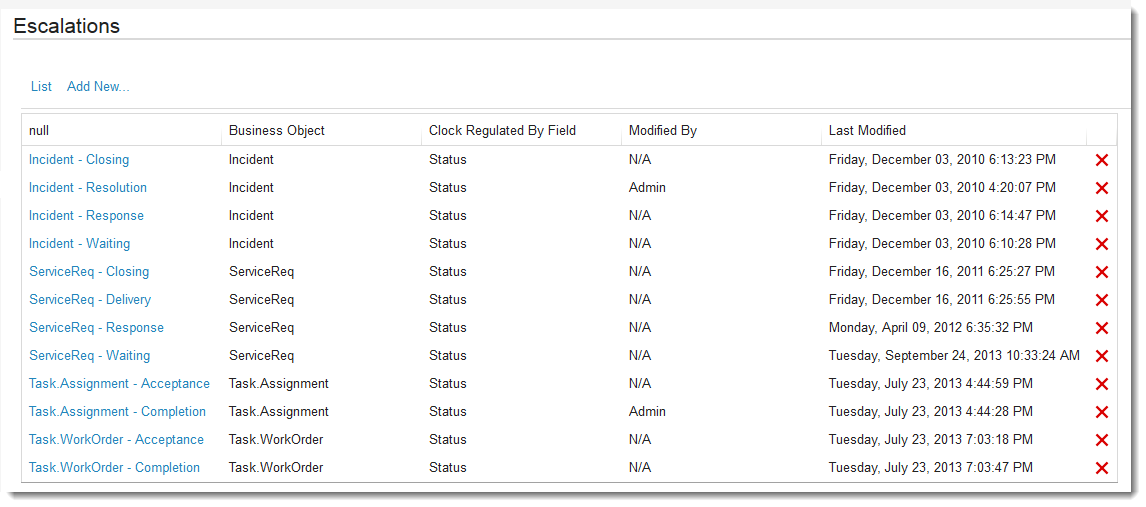Viewport: 1146px width, 507px height.
Task: Sort by Modified By column header
Action: click(663, 130)
